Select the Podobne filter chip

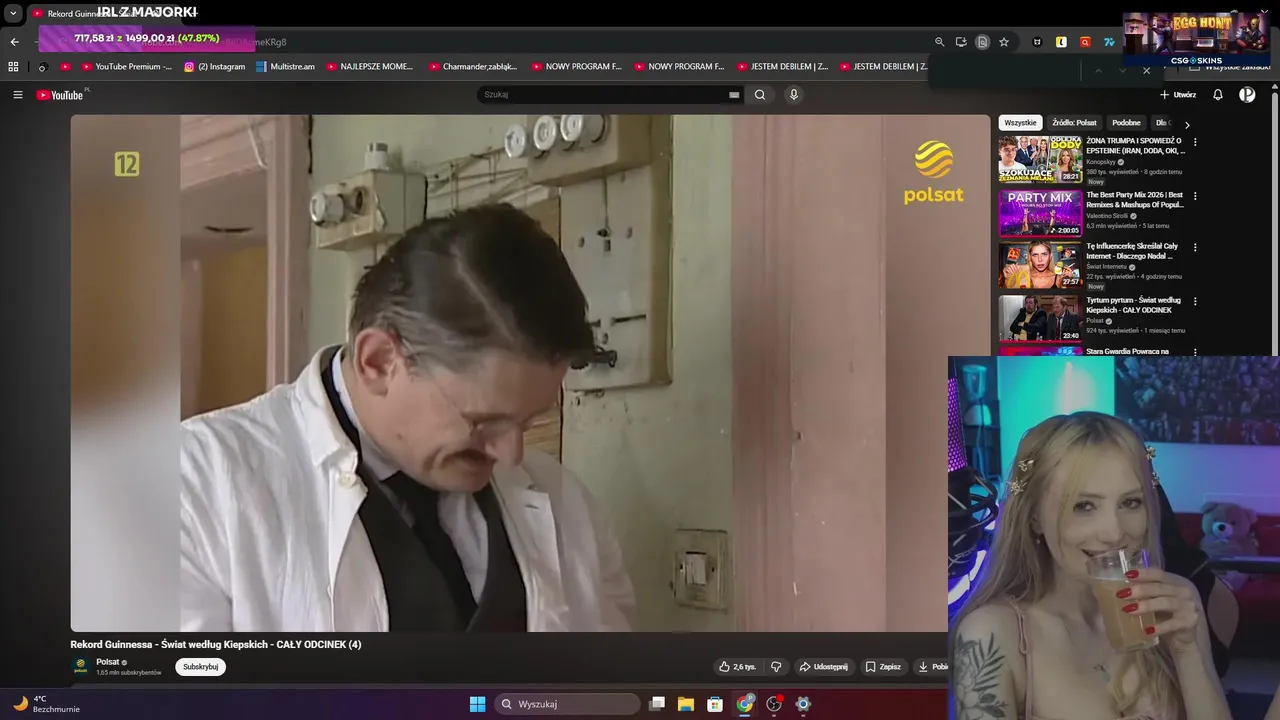point(1126,123)
